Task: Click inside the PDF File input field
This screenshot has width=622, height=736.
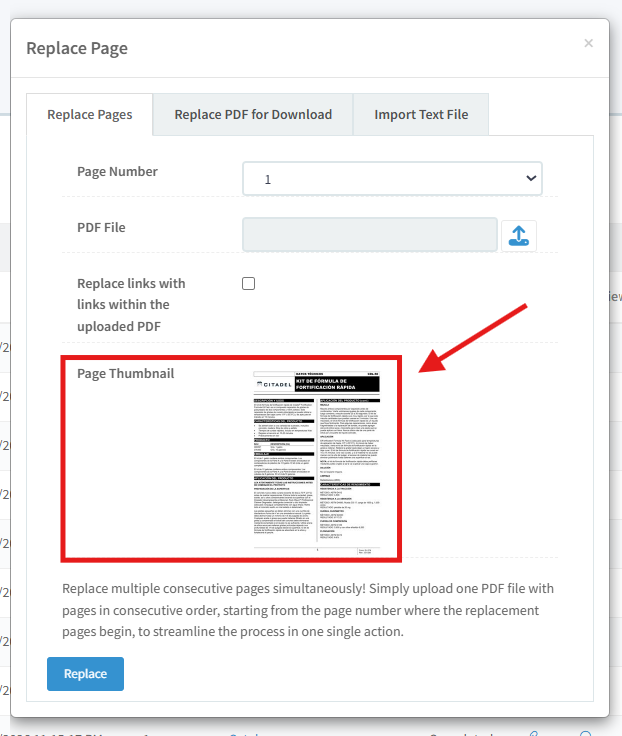Action: point(370,236)
